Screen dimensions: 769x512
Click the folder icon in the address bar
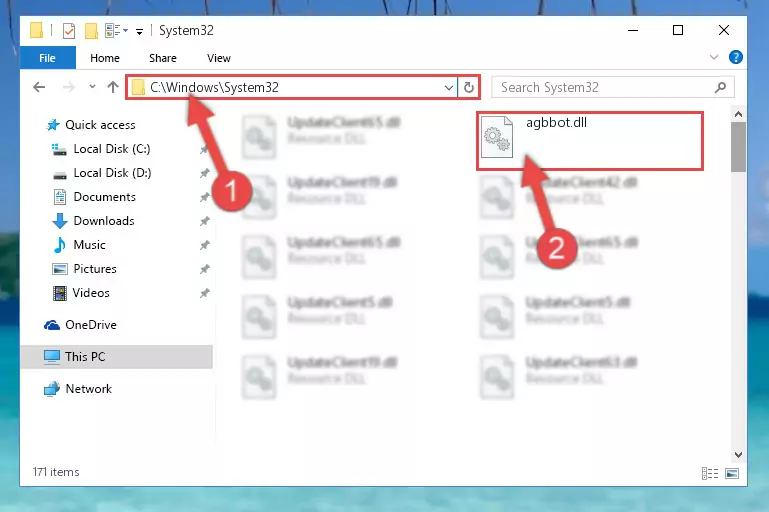138,87
